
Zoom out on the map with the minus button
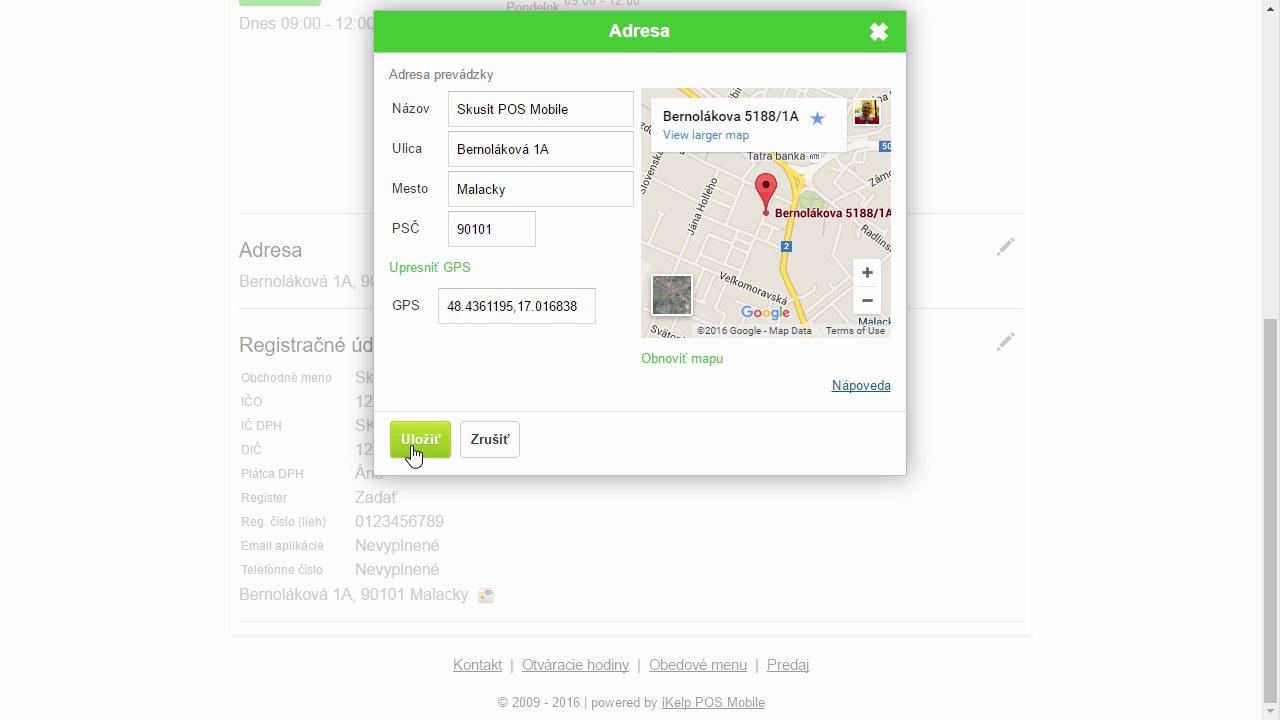pyautogui.click(x=867, y=300)
